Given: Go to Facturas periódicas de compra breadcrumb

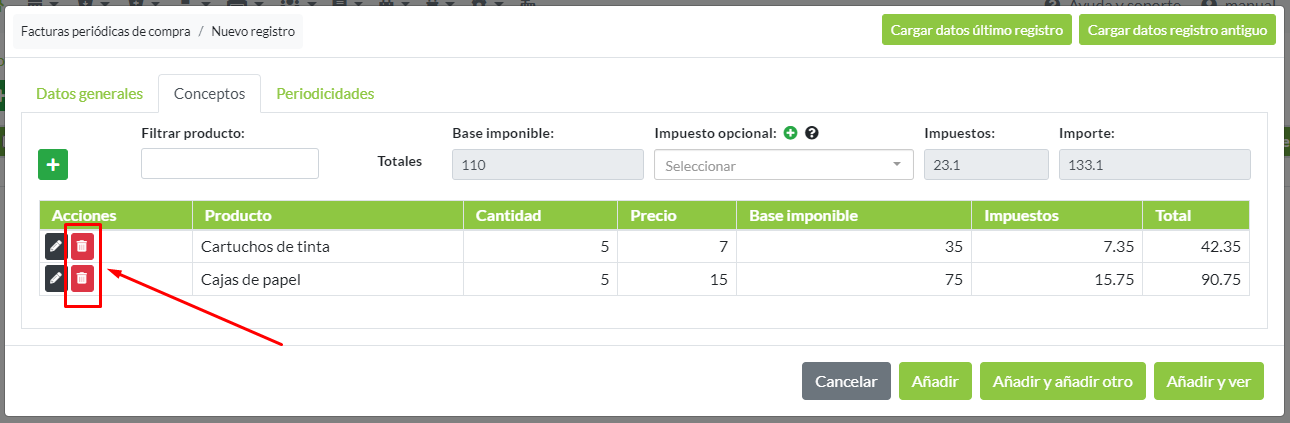Looking at the screenshot, I should (x=104, y=31).
